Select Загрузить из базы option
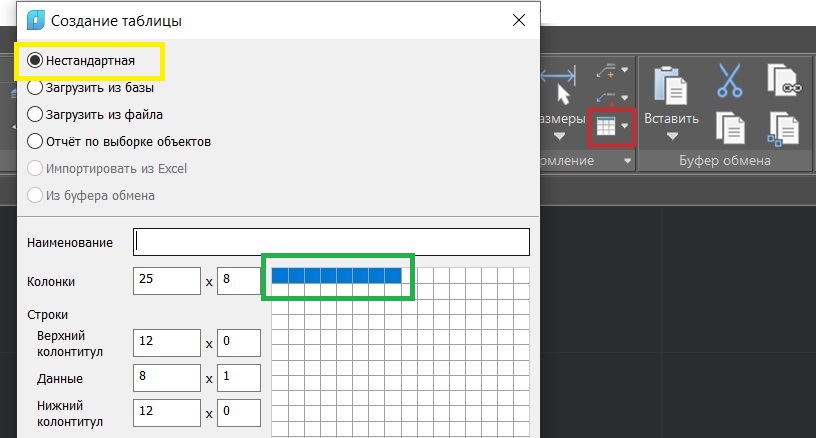This screenshot has height=438, width=816. click(x=35, y=87)
